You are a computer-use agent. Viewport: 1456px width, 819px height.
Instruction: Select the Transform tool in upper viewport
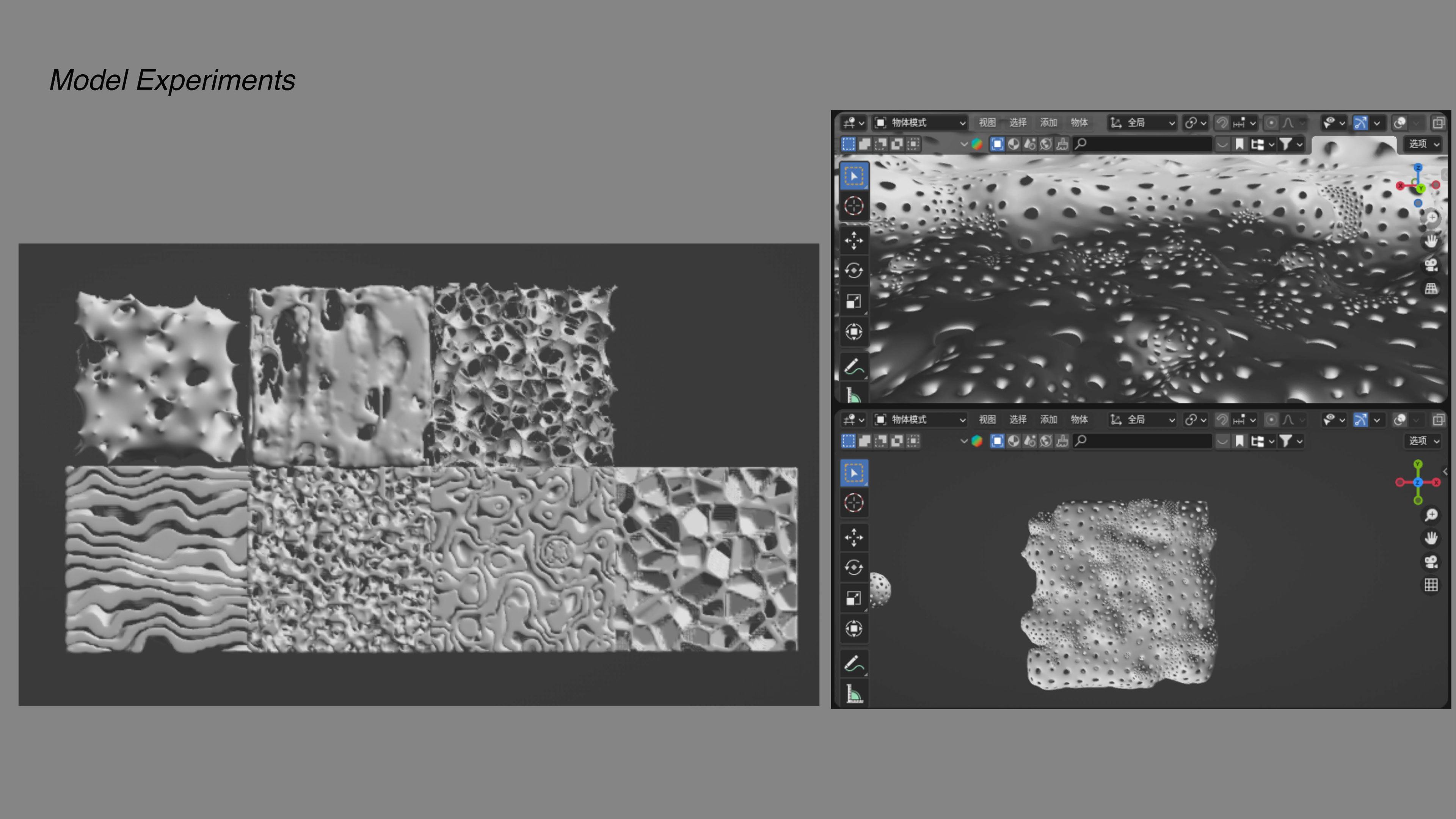click(x=854, y=331)
